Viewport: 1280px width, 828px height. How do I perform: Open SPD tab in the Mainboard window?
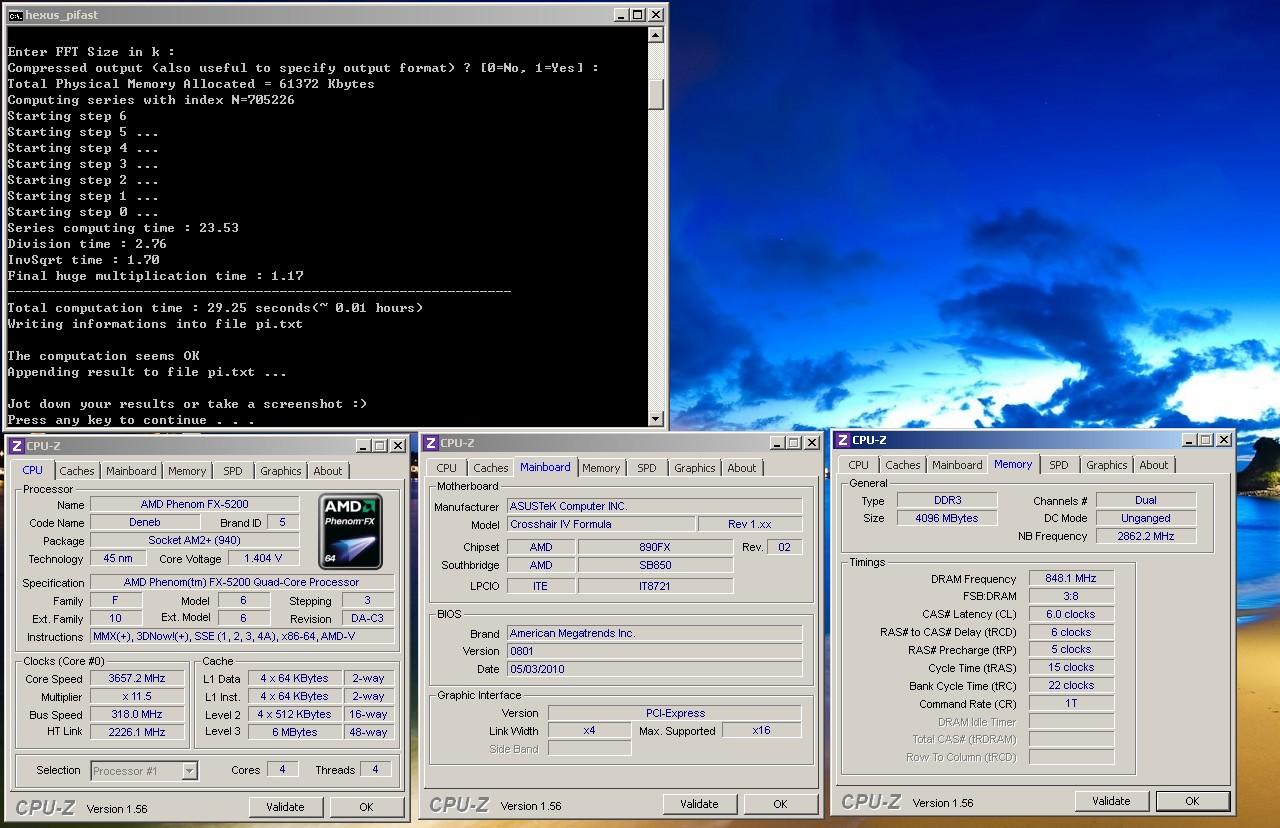coord(647,468)
